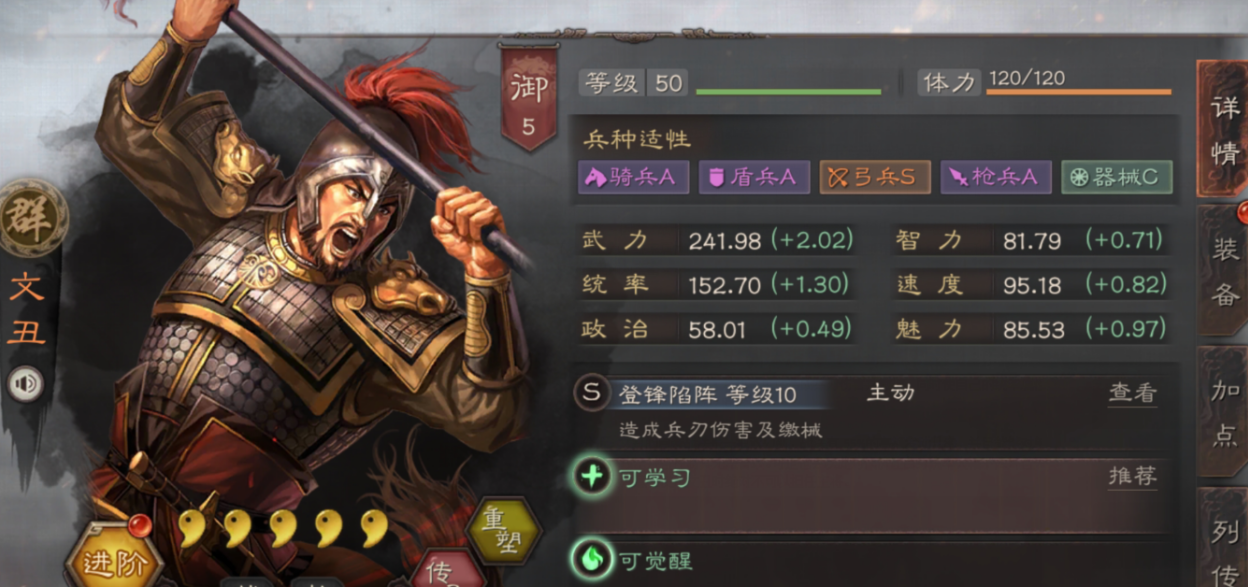Select the 器械C troop aptitude tag
Image resolution: width=1248 pixels, height=587 pixels.
click(1116, 178)
